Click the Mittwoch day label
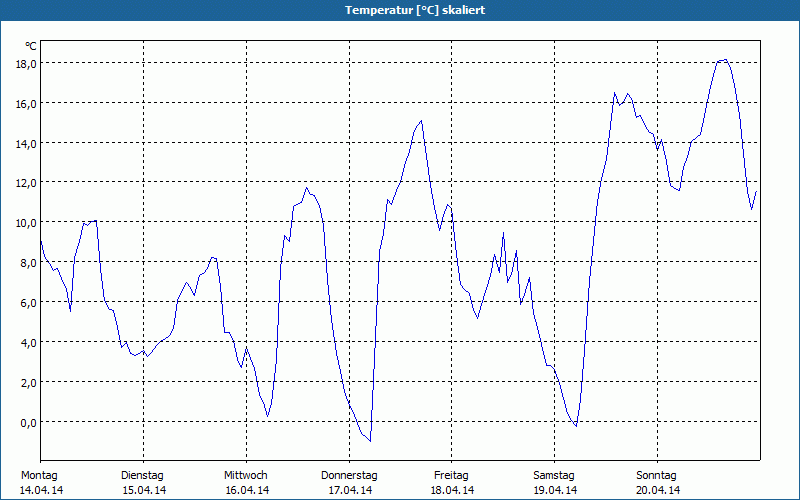 click(x=245, y=476)
